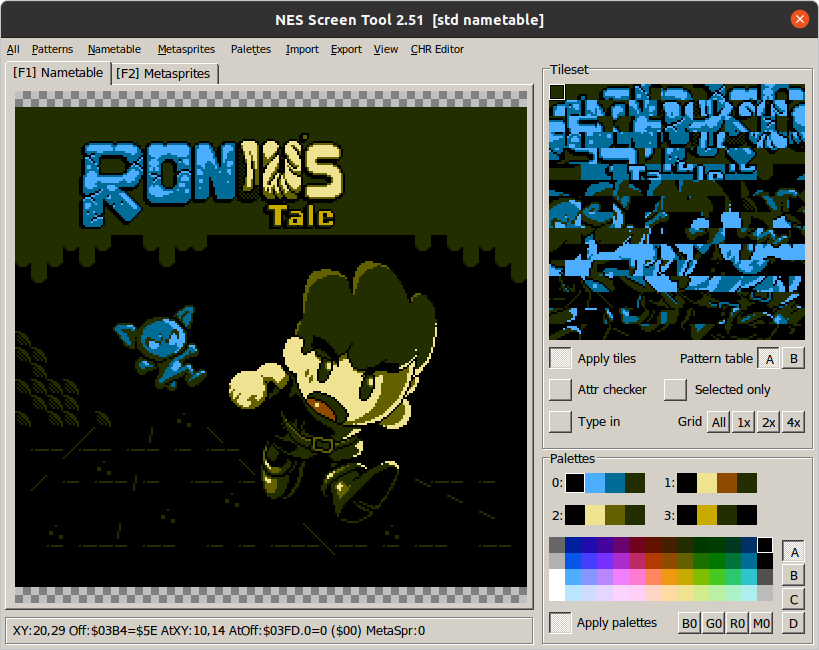Select palette set D
819x650 pixels.
(x=794, y=623)
